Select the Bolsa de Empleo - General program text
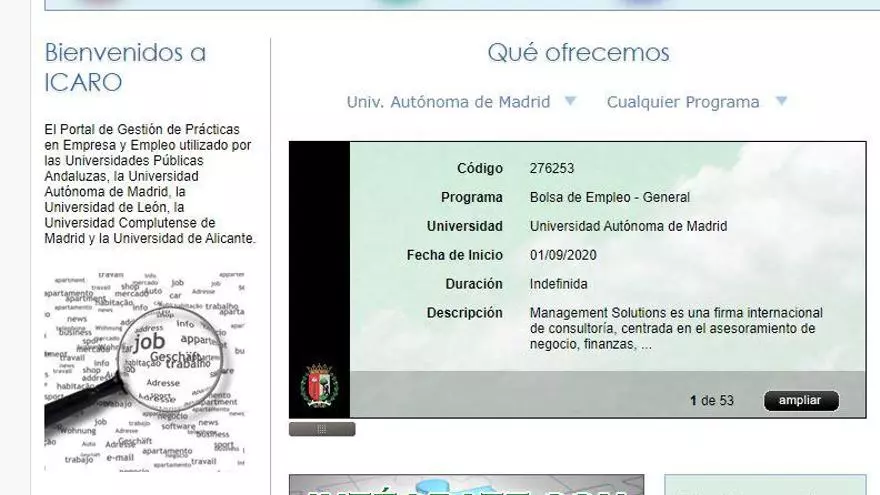The image size is (880, 495). pyautogui.click(x=609, y=198)
